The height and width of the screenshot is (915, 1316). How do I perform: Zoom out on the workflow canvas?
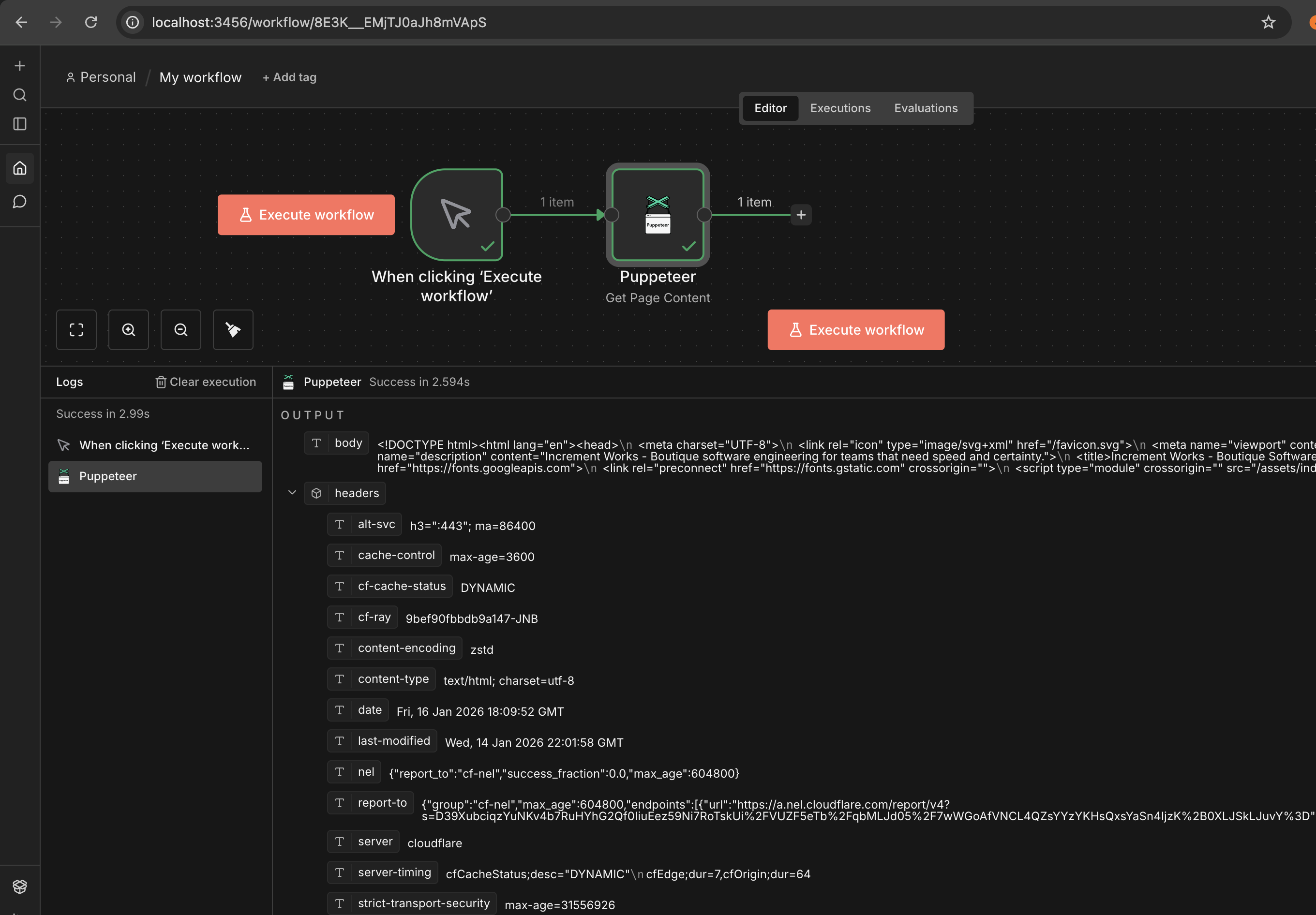point(180,330)
